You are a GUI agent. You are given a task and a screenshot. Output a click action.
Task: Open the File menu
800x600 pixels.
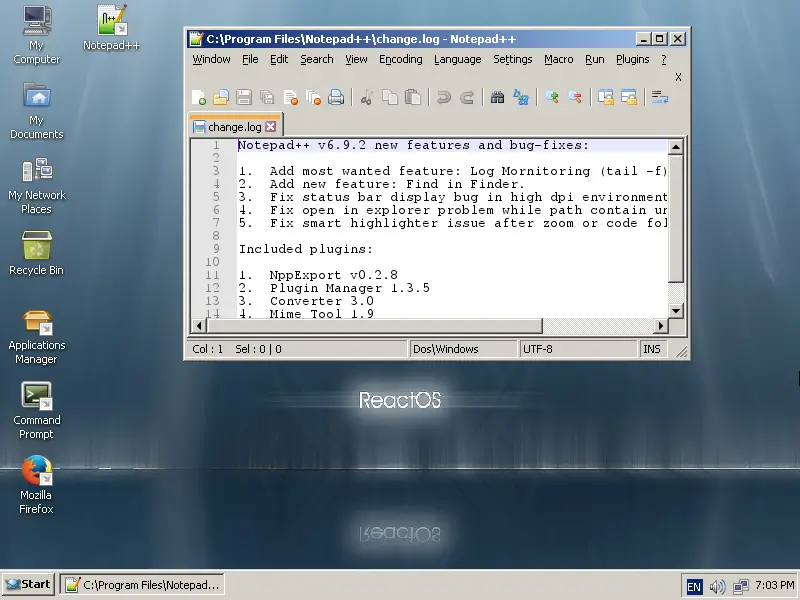click(250, 59)
